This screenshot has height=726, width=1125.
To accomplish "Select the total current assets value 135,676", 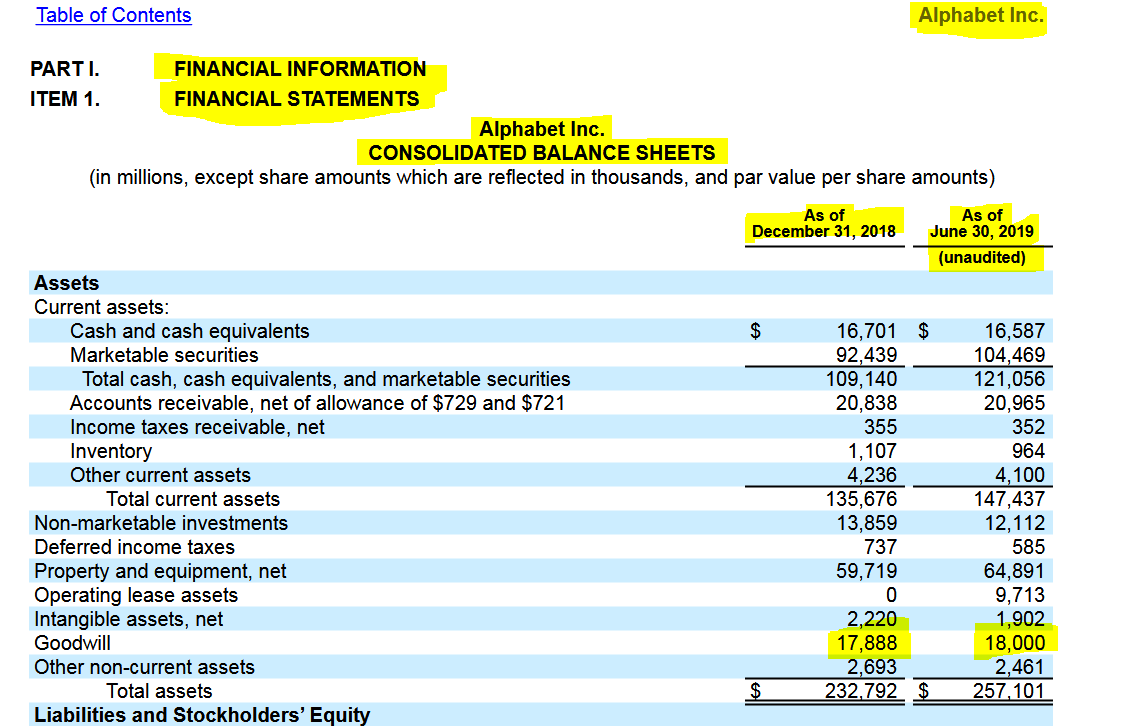I will click(861, 499).
